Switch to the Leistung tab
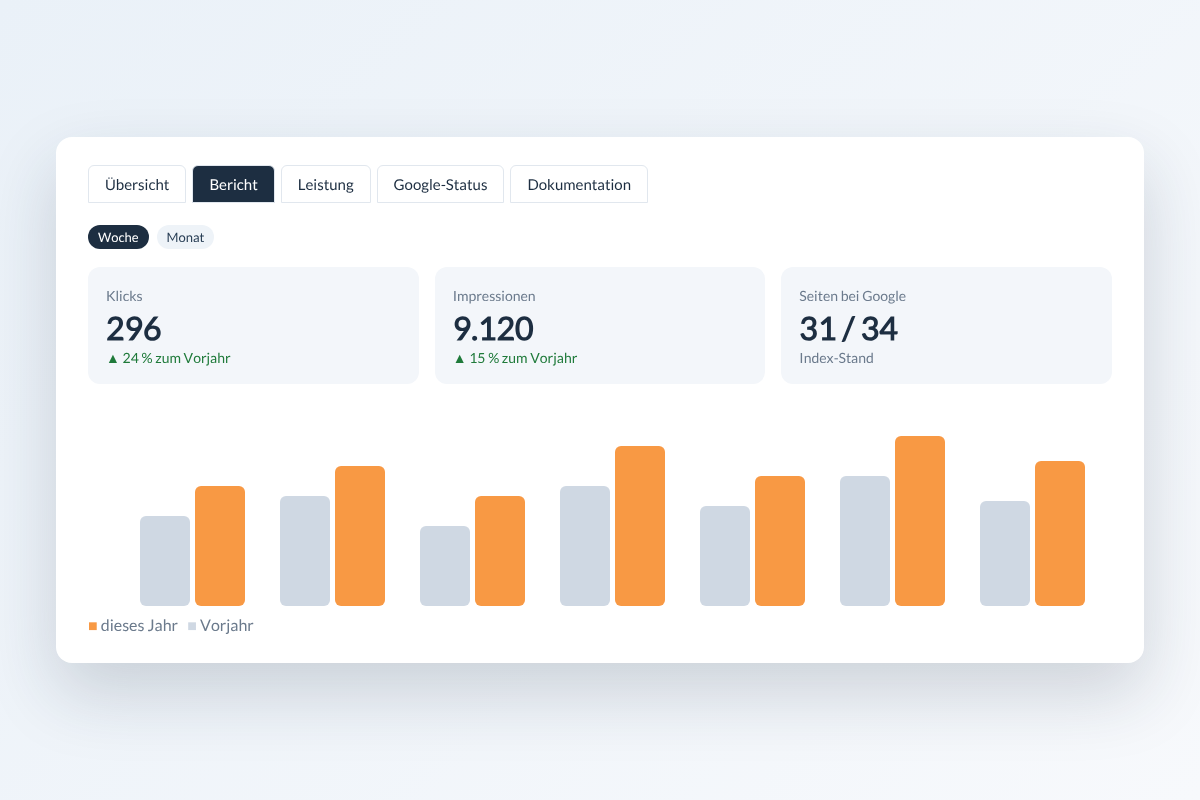 coord(326,184)
